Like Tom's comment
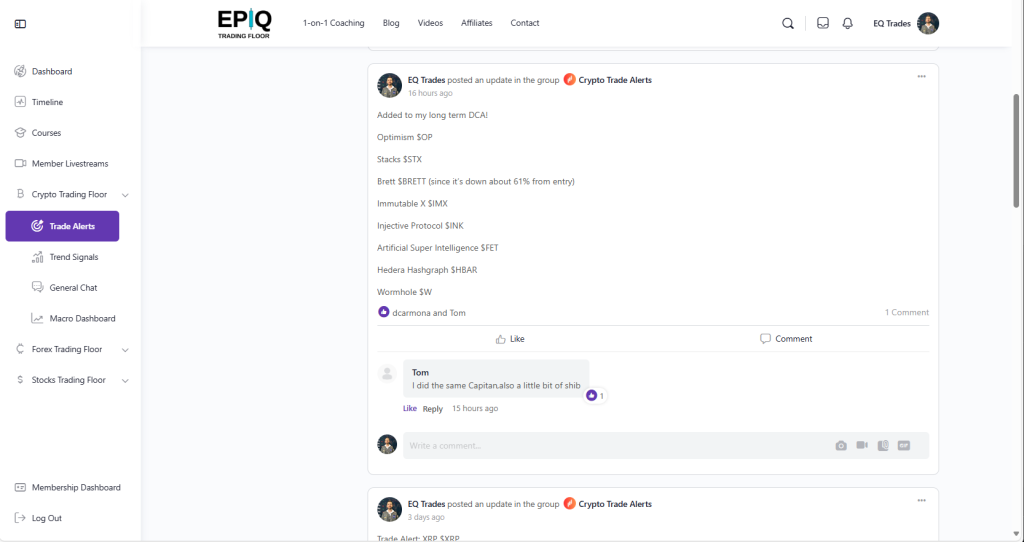The image size is (1024, 542). (x=409, y=408)
